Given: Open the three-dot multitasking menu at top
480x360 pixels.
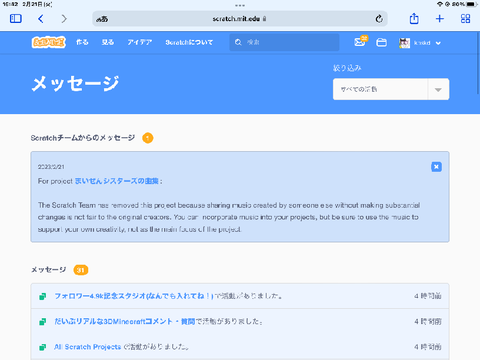Looking at the screenshot, I should [x=240, y=5].
